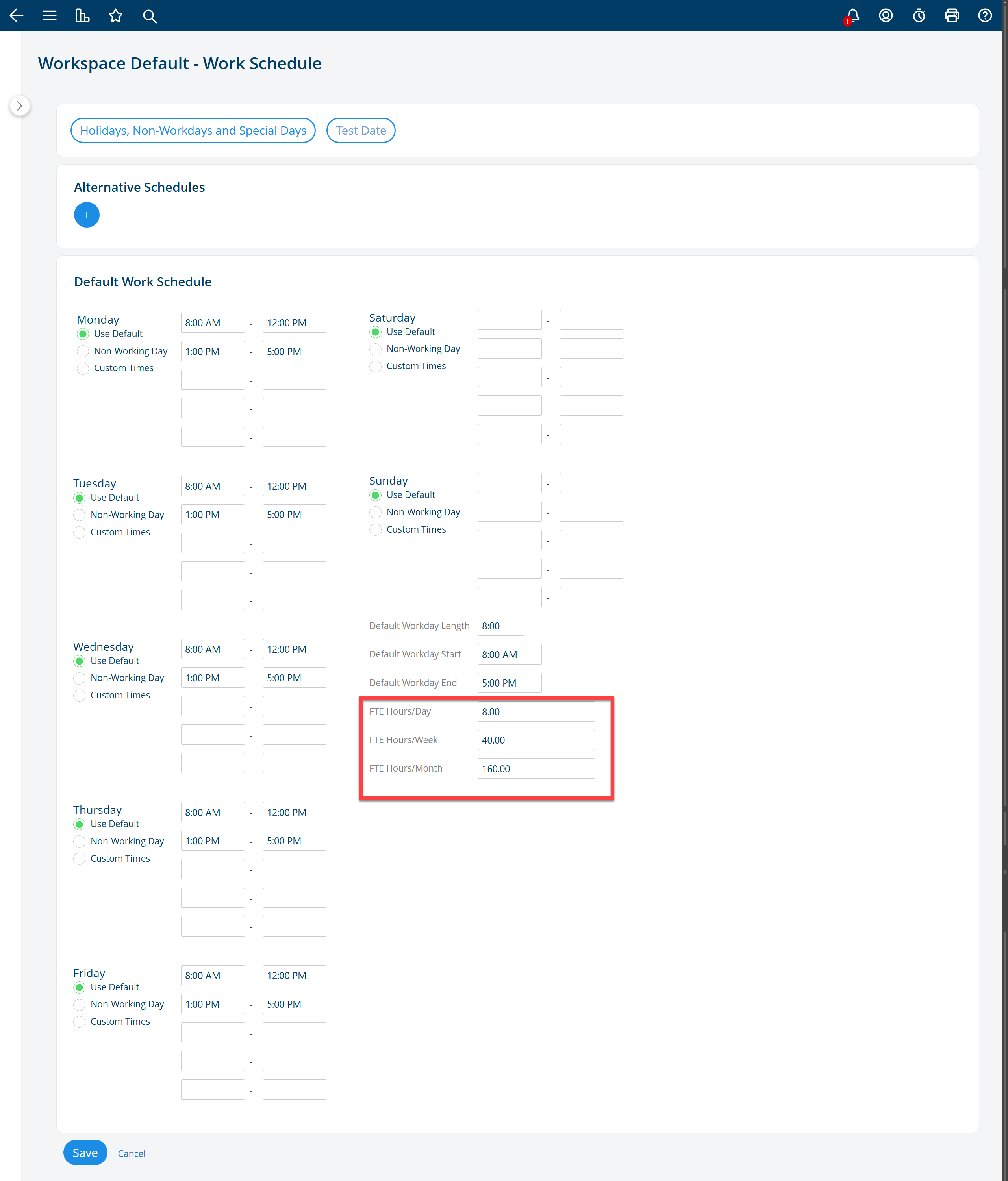Edit Friday second start time 1:00 PM
Image resolution: width=1008 pixels, height=1181 pixels.
coord(213,1004)
